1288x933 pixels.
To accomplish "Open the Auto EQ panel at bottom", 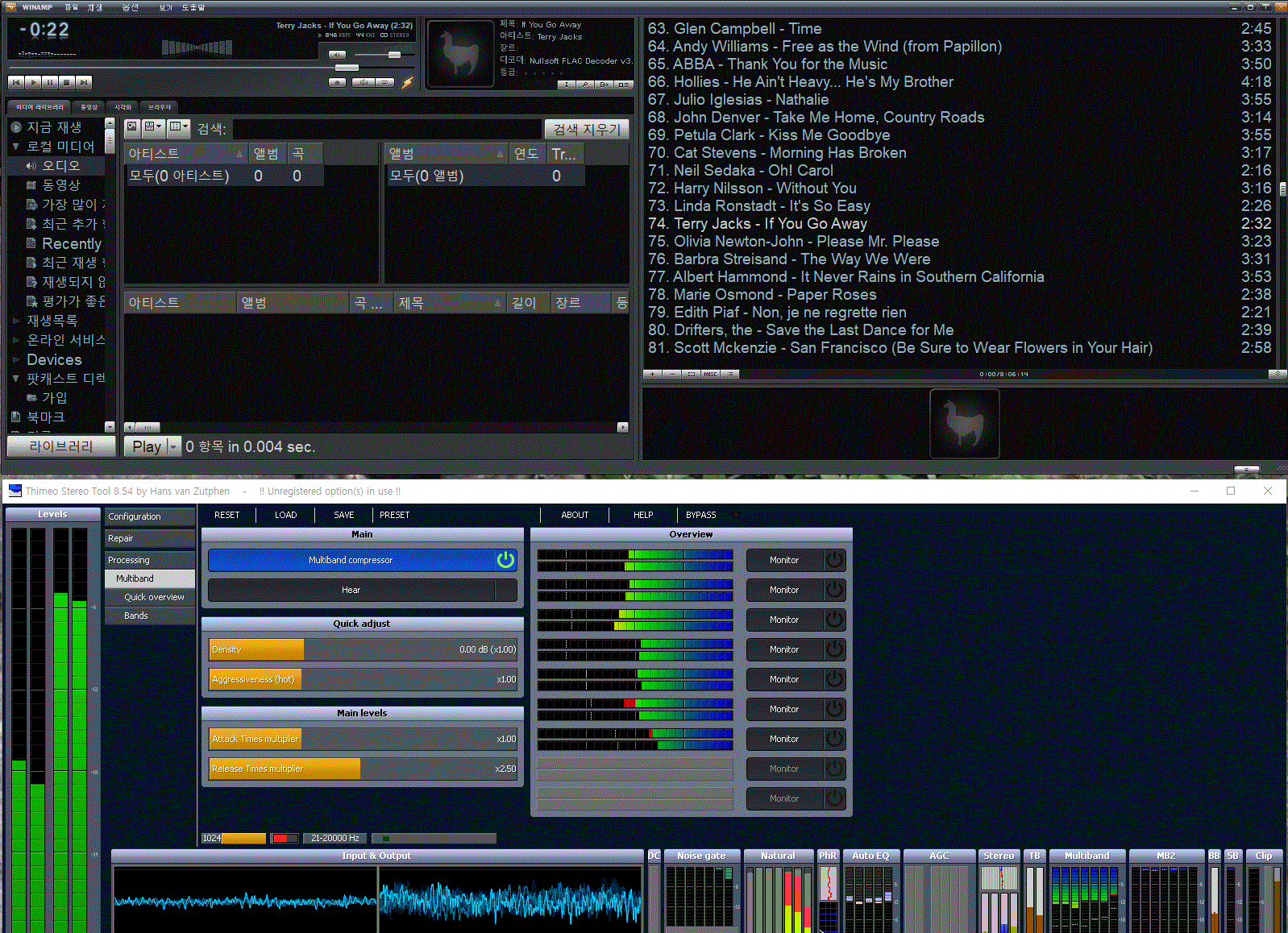I will click(x=870, y=856).
